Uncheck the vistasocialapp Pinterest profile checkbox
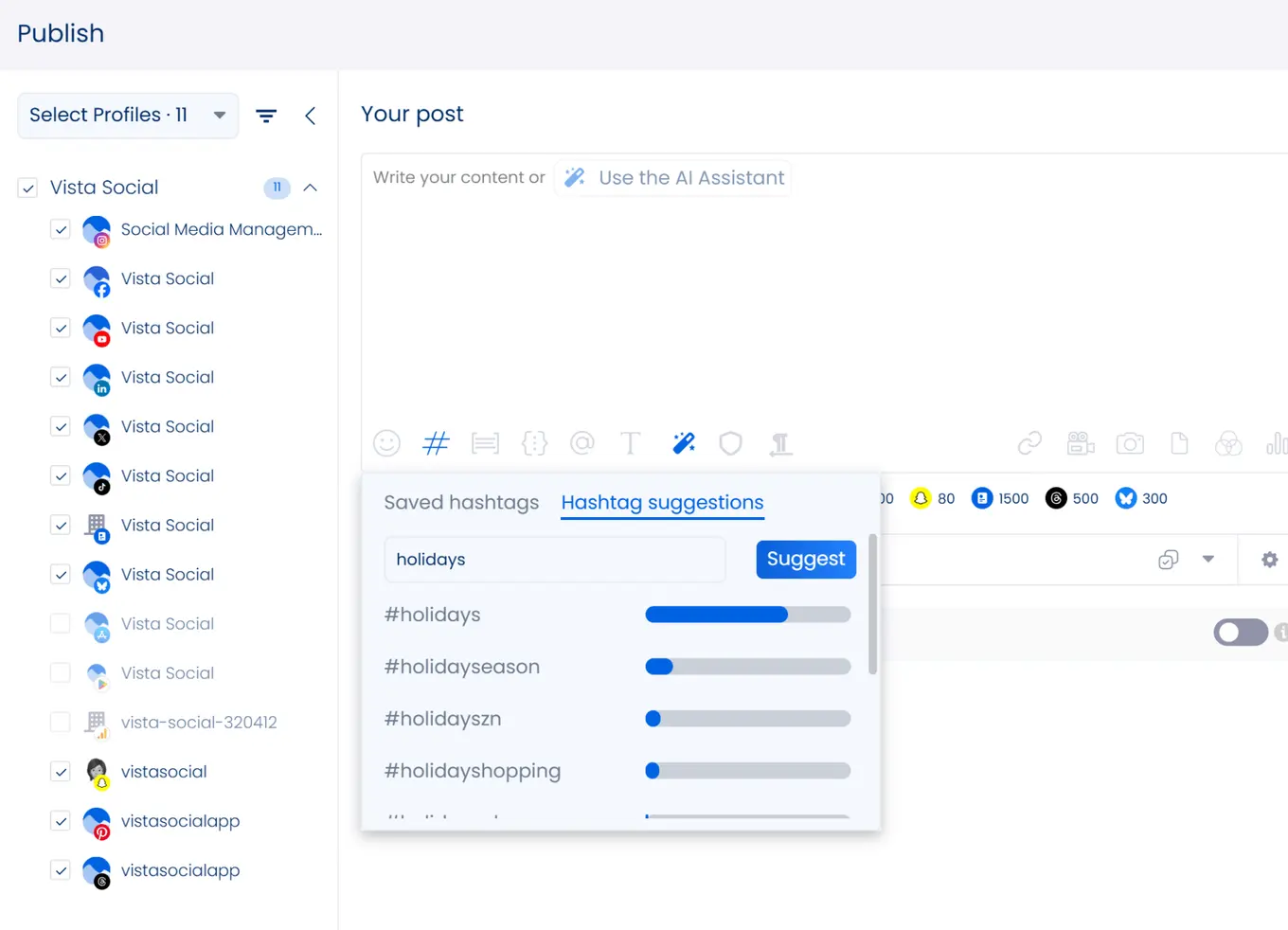The height and width of the screenshot is (930, 1288). [61, 821]
